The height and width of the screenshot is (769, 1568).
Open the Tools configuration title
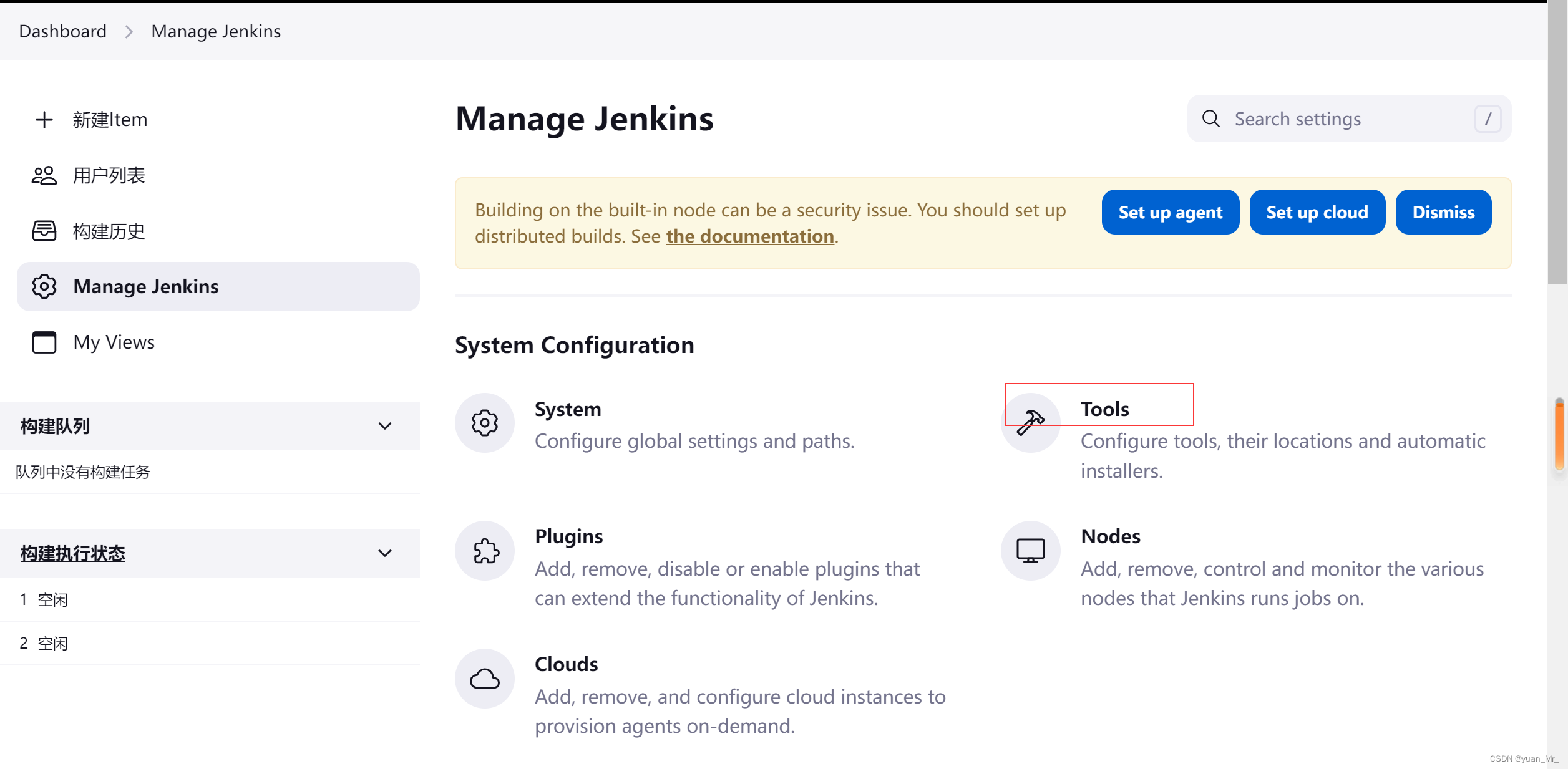(x=1105, y=409)
